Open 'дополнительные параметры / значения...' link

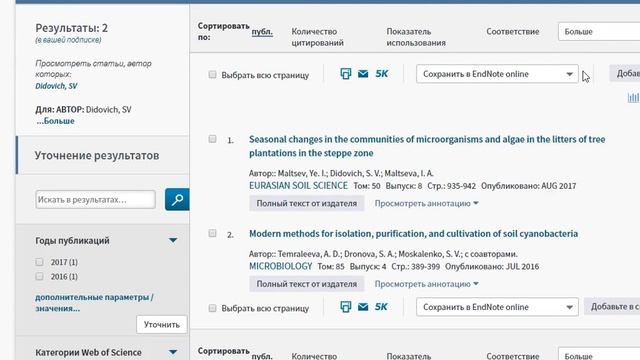[x=94, y=303]
